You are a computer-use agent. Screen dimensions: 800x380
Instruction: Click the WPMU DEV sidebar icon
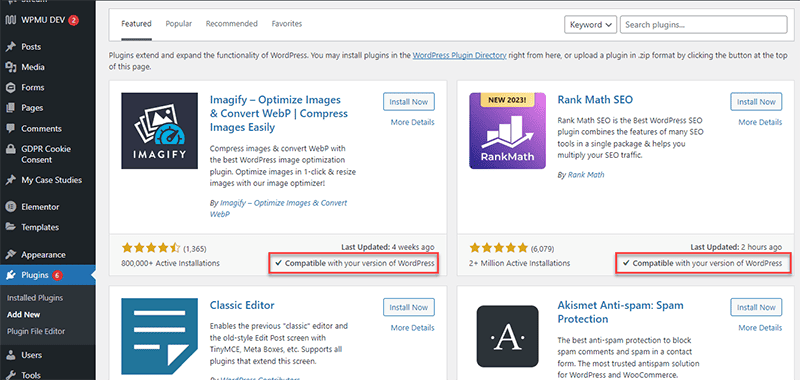pyautogui.click(x=10, y=20)
